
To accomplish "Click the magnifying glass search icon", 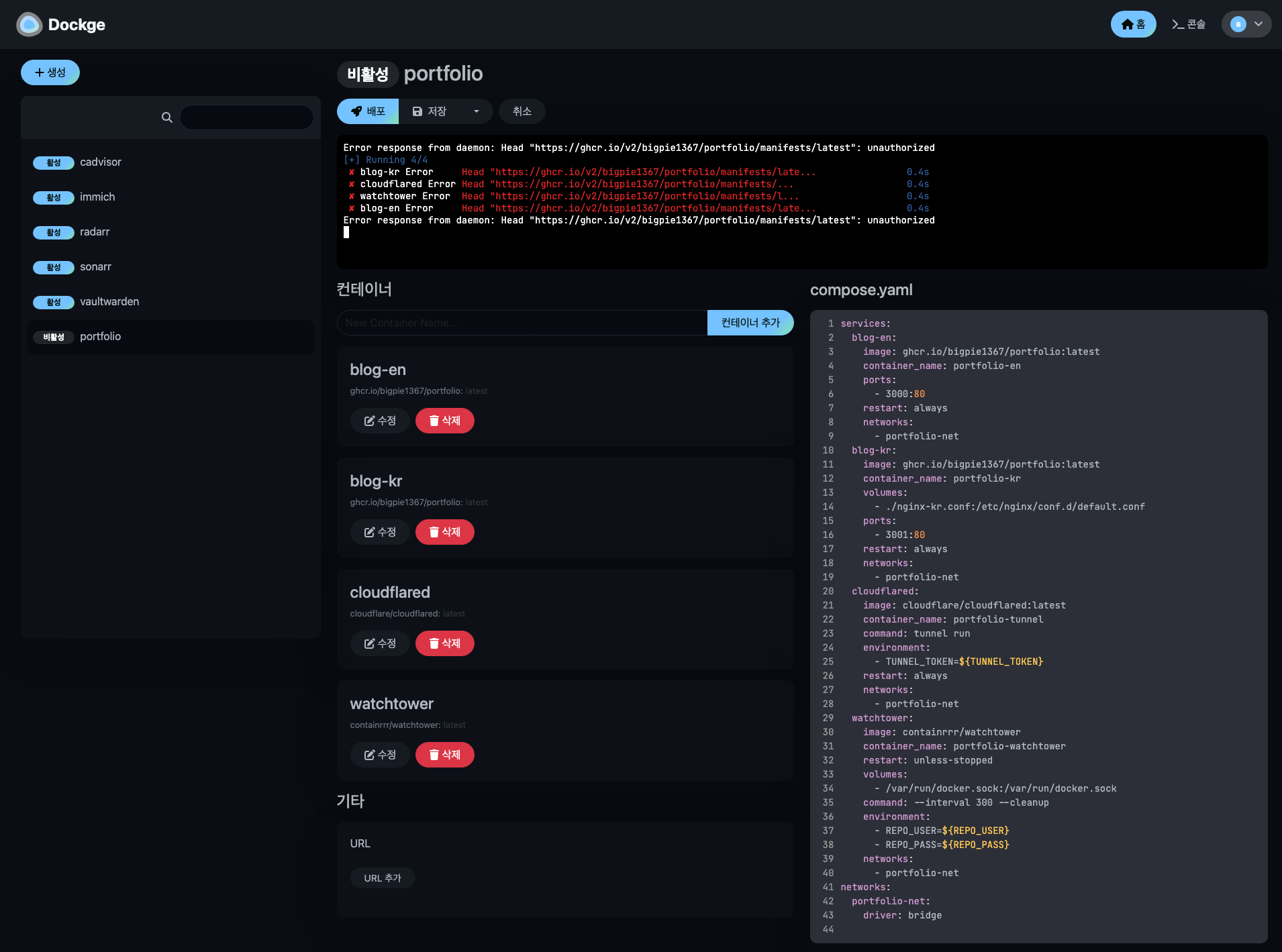I will click(x=167, y=117).
